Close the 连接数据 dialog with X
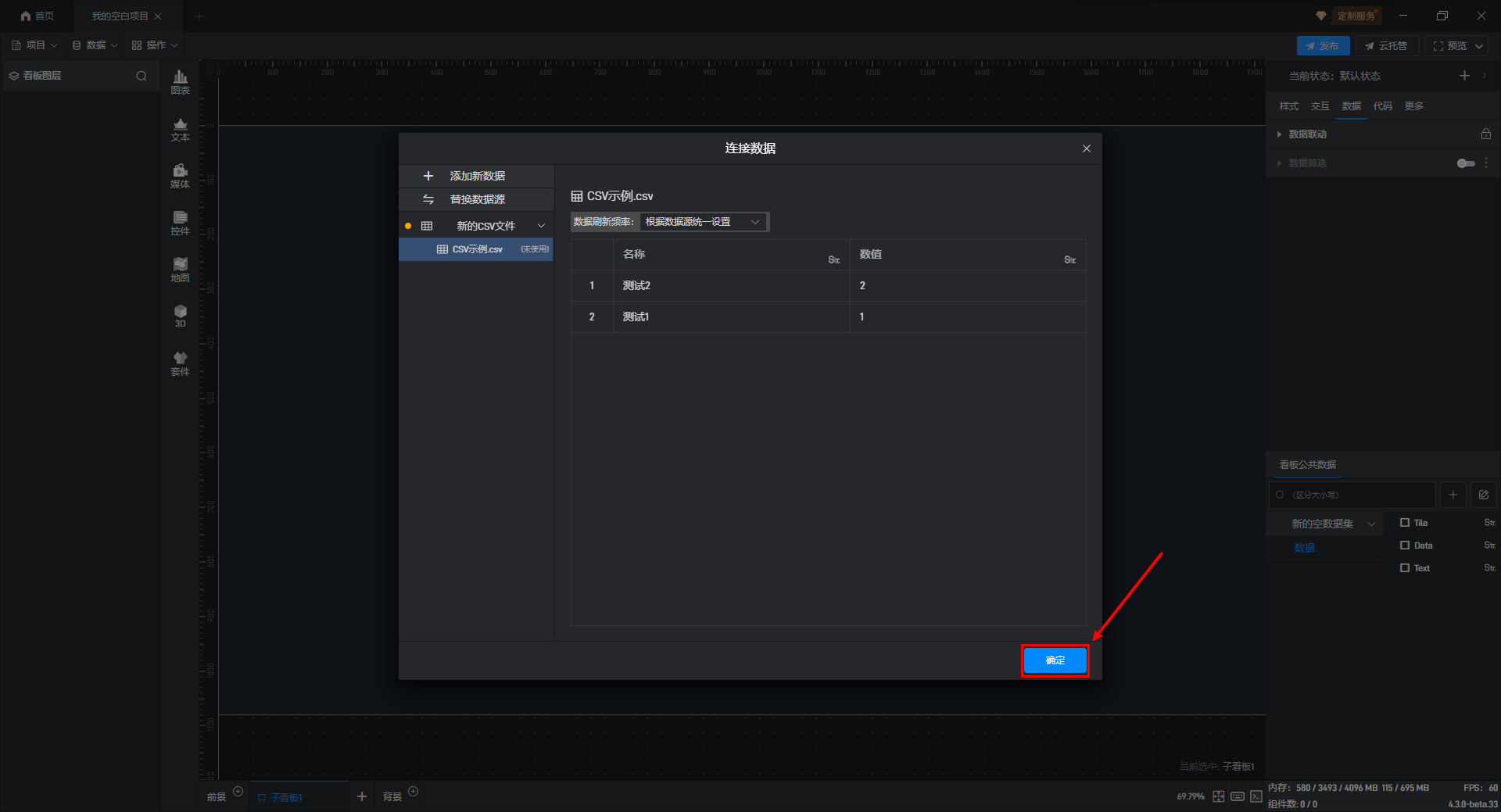 pyautogui.click(x=1086, y=148)
